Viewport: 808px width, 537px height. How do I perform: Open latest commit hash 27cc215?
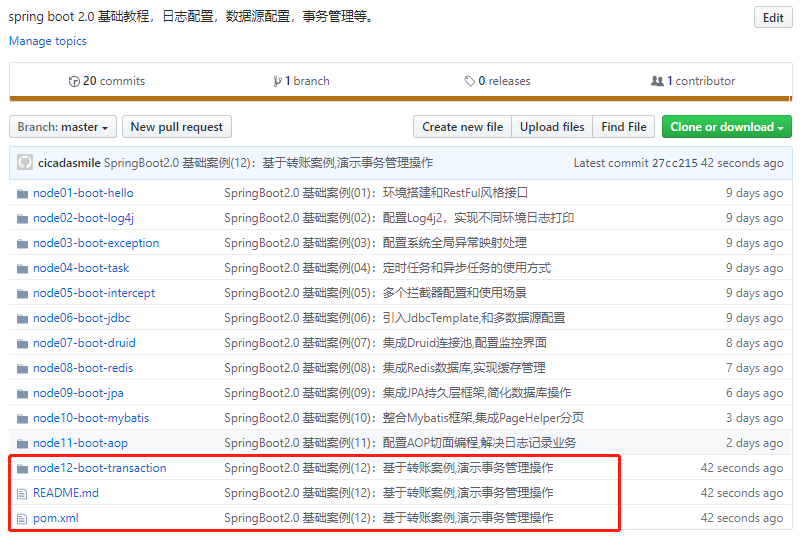click(675, 163)
